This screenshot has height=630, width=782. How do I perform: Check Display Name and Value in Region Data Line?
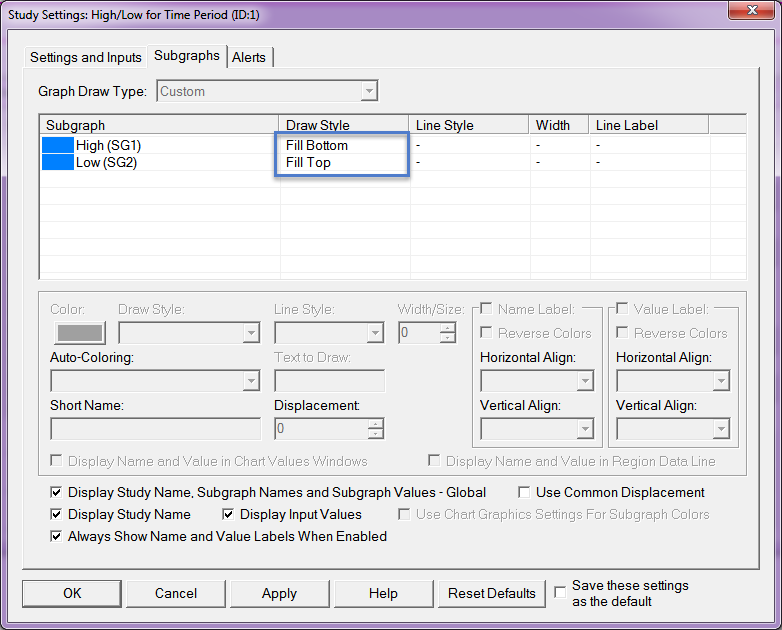click(x=434, y=460)
